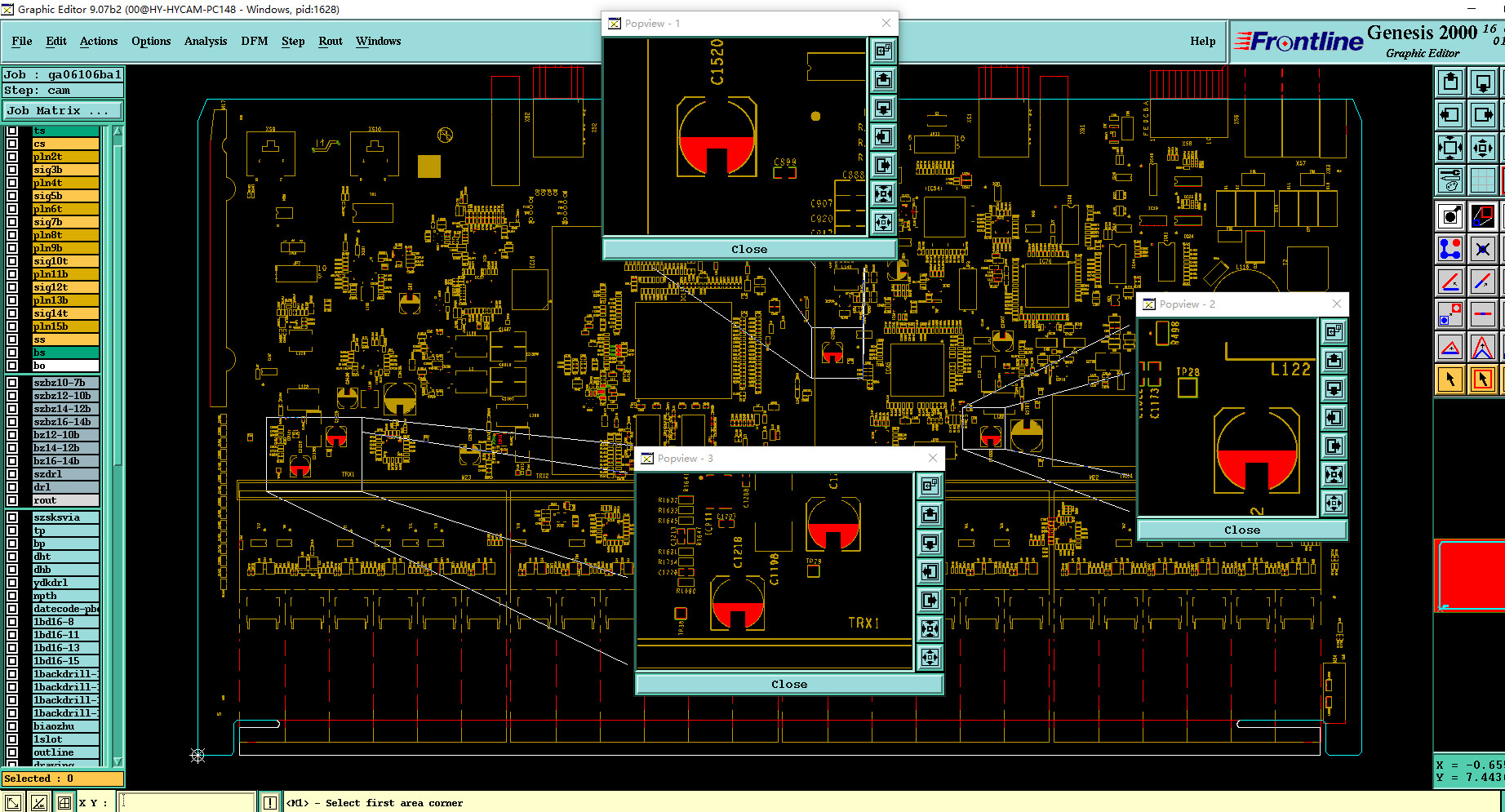The image size is (1505, 812).
Task: Select the blue dot with black X tool
Action: [x=1483, y=248]
